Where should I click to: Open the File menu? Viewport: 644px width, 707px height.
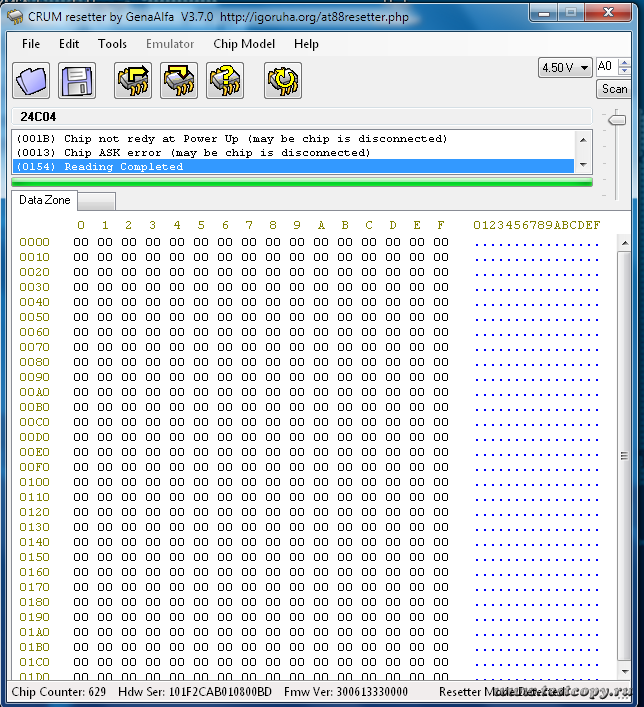(31, 44)
